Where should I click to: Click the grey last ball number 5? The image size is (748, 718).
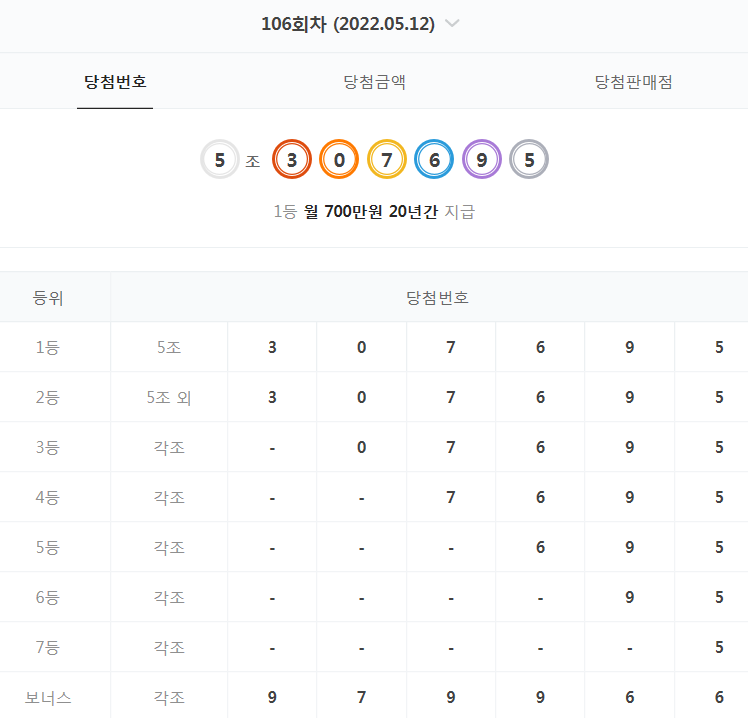pyautogui.click(x=529, y=159)
